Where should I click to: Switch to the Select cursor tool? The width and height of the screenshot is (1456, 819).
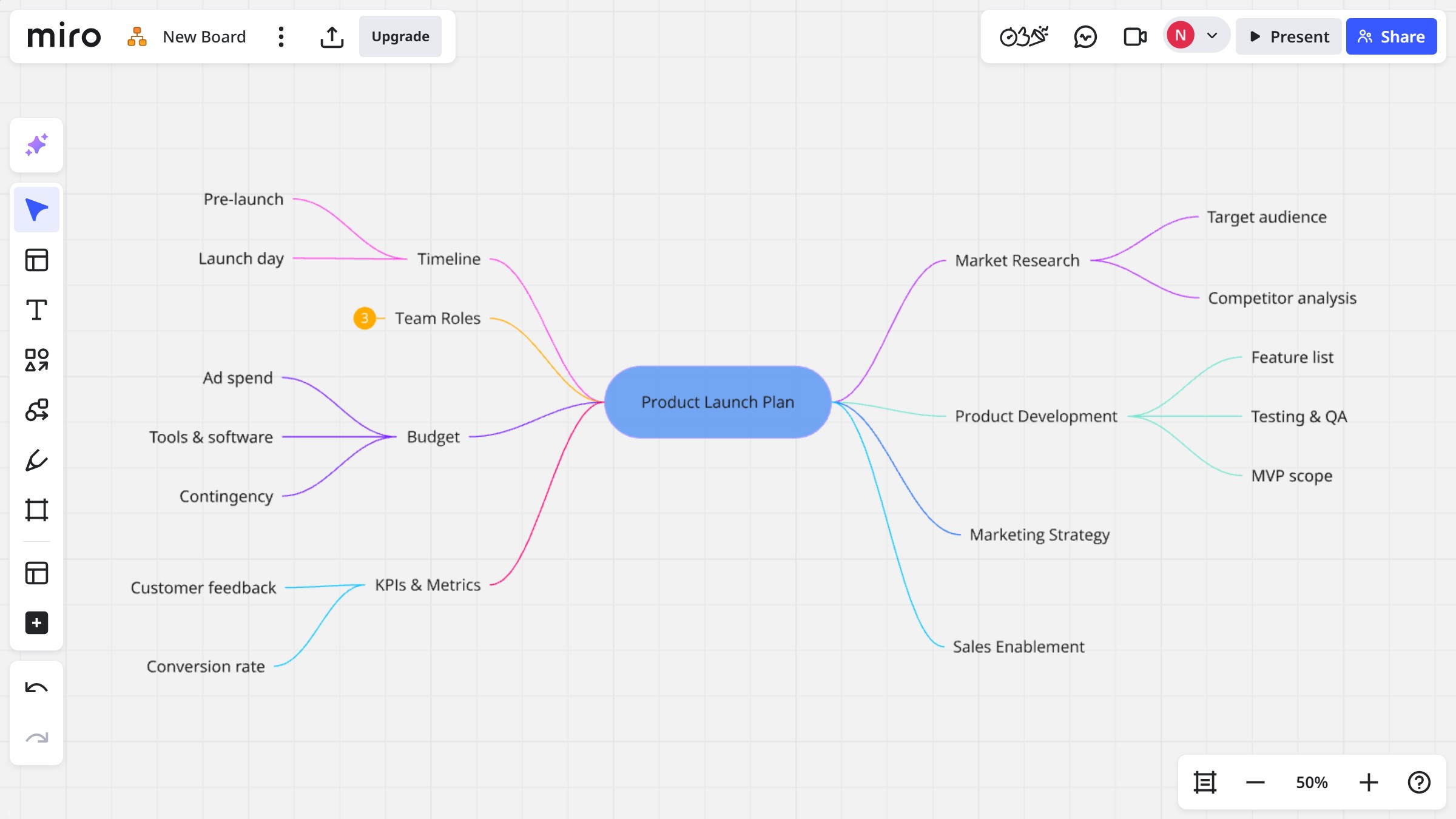[36, 209]
